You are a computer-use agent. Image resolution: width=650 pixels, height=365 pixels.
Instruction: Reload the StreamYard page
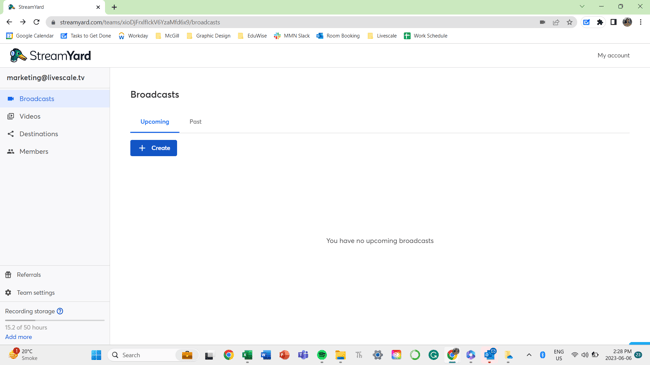coord(36,22)
